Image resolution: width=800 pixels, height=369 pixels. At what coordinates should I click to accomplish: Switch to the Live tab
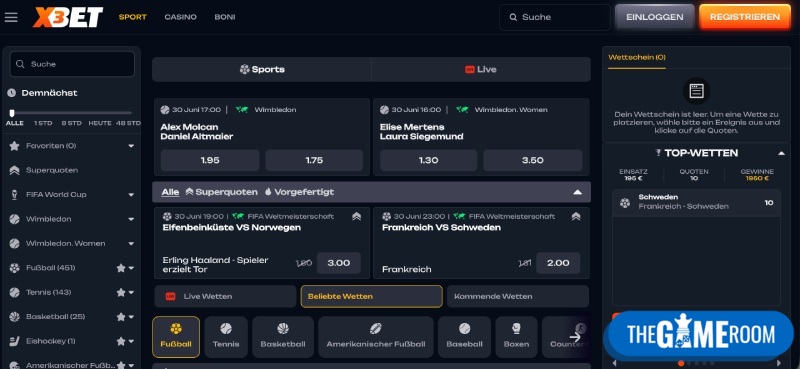click(x=481, y=69)
